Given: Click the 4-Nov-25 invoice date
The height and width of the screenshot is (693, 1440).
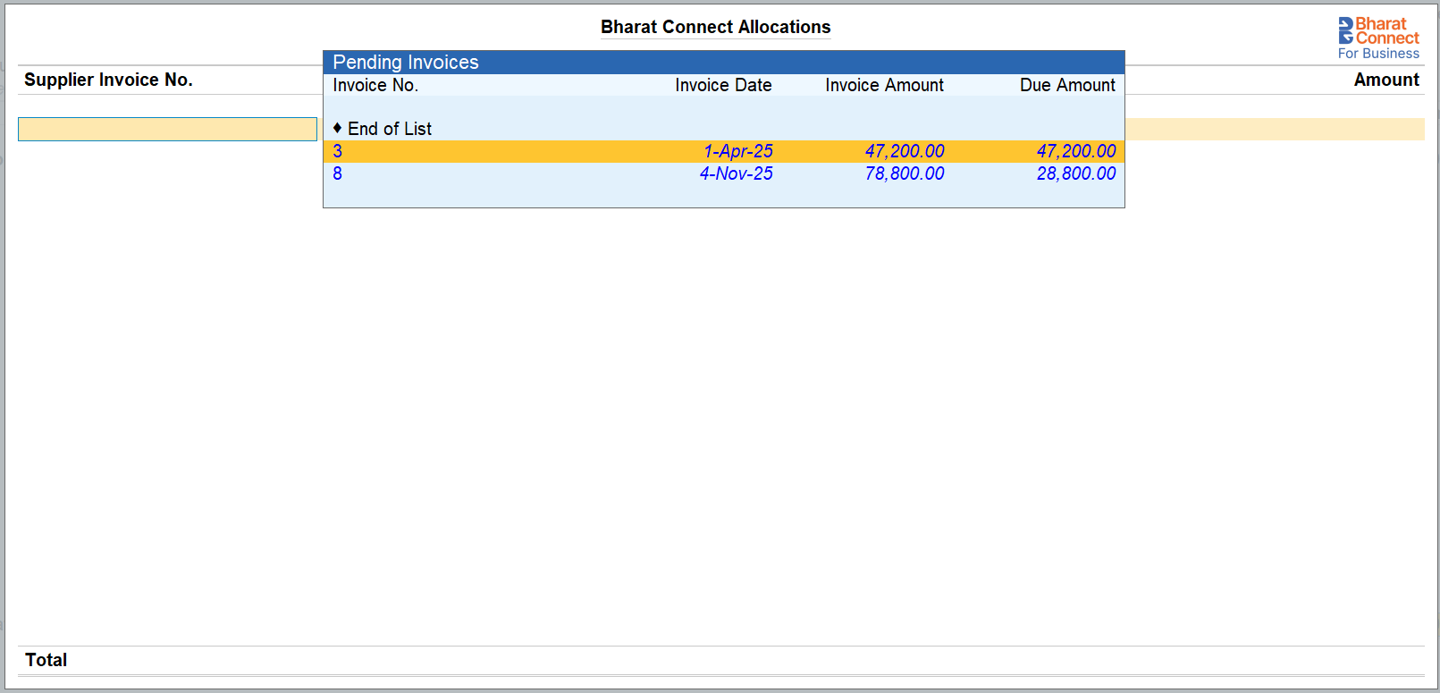Looking at the screenshot, I should 736,174.
